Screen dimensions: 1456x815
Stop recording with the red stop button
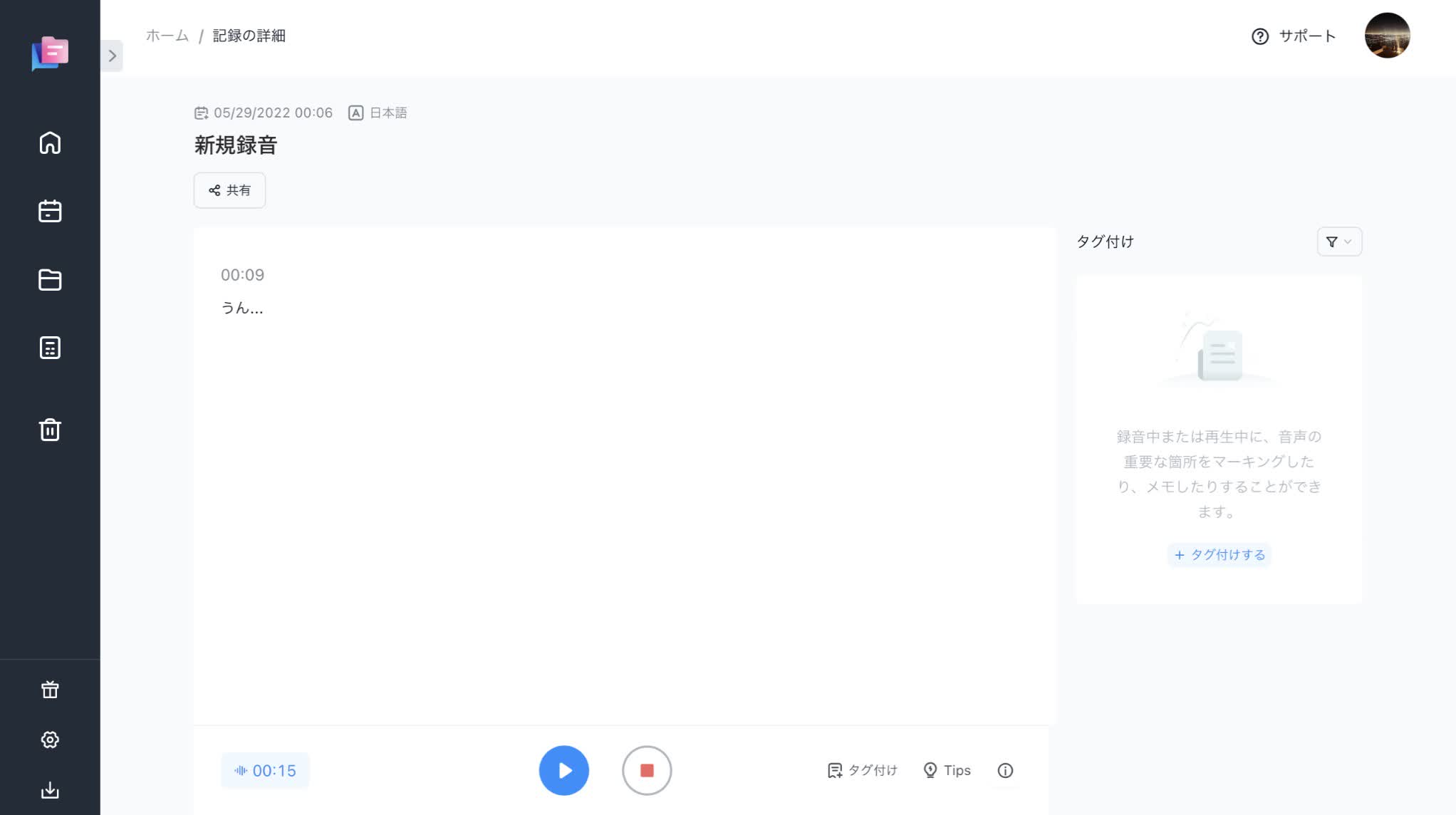[x=647, y=770]
